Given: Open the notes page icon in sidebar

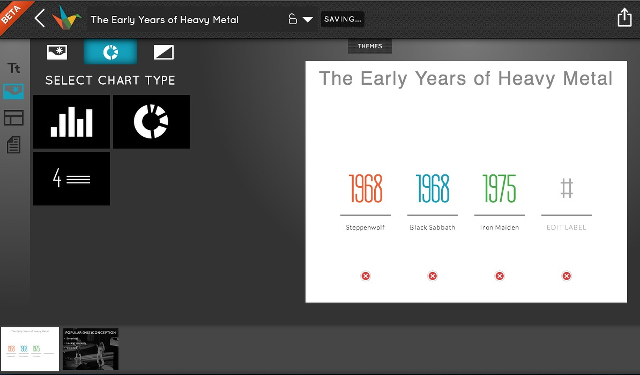Looking at the screenshot, I should 13,144.
